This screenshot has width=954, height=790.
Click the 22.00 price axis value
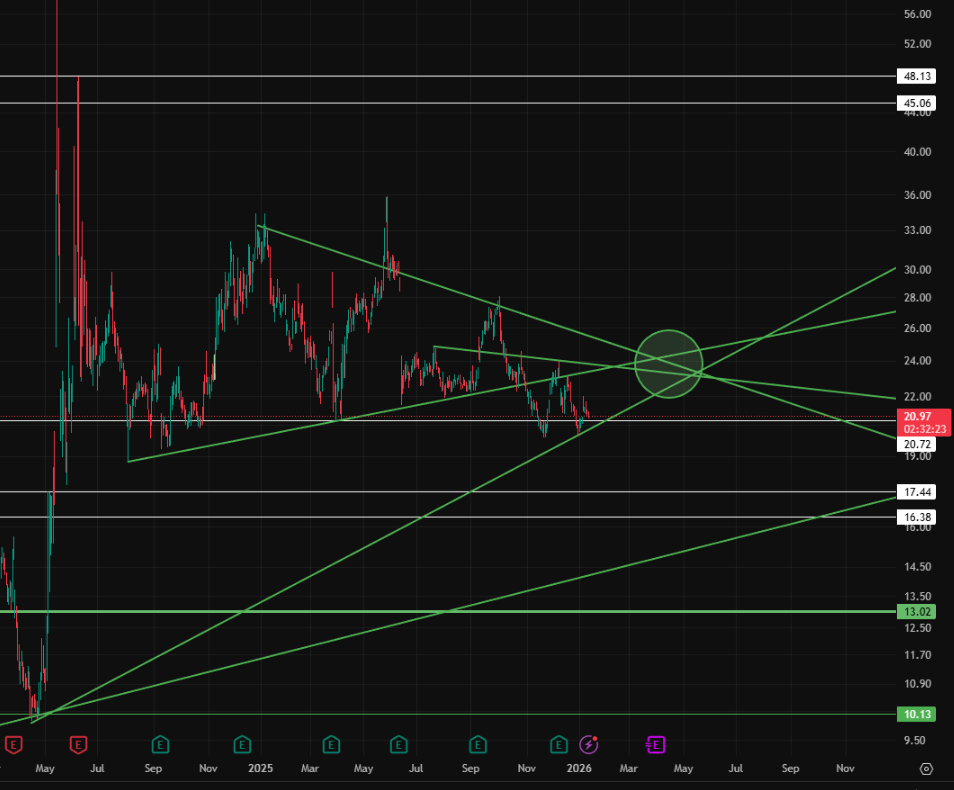point(917,397)
